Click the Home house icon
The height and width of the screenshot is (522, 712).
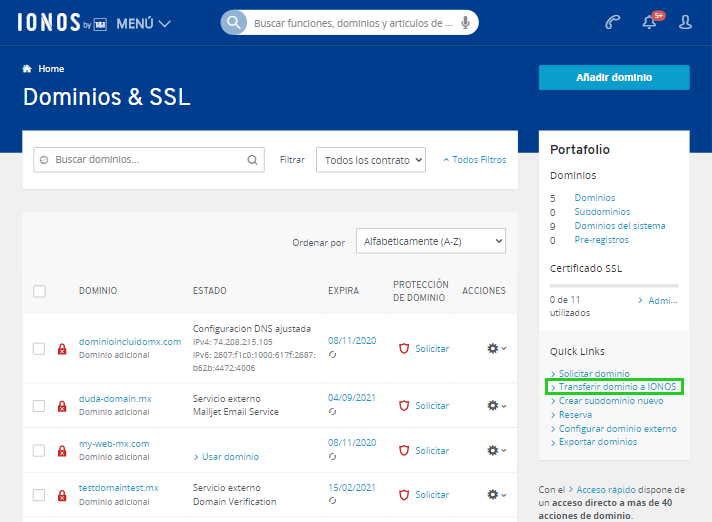pos(27,69)
